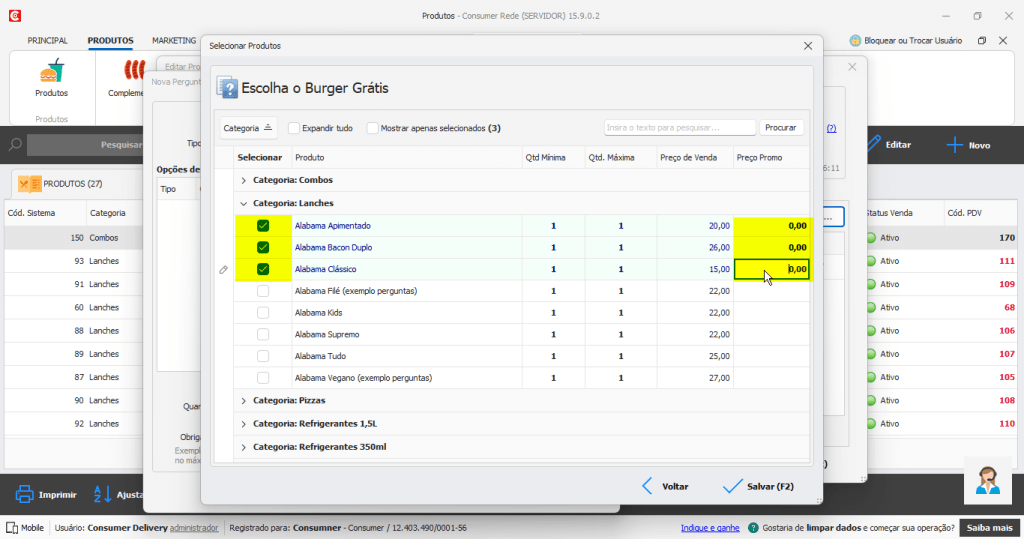Click the row edit pencil beside Alabama Clássico
1024x539 pixels.
[223, 270]
